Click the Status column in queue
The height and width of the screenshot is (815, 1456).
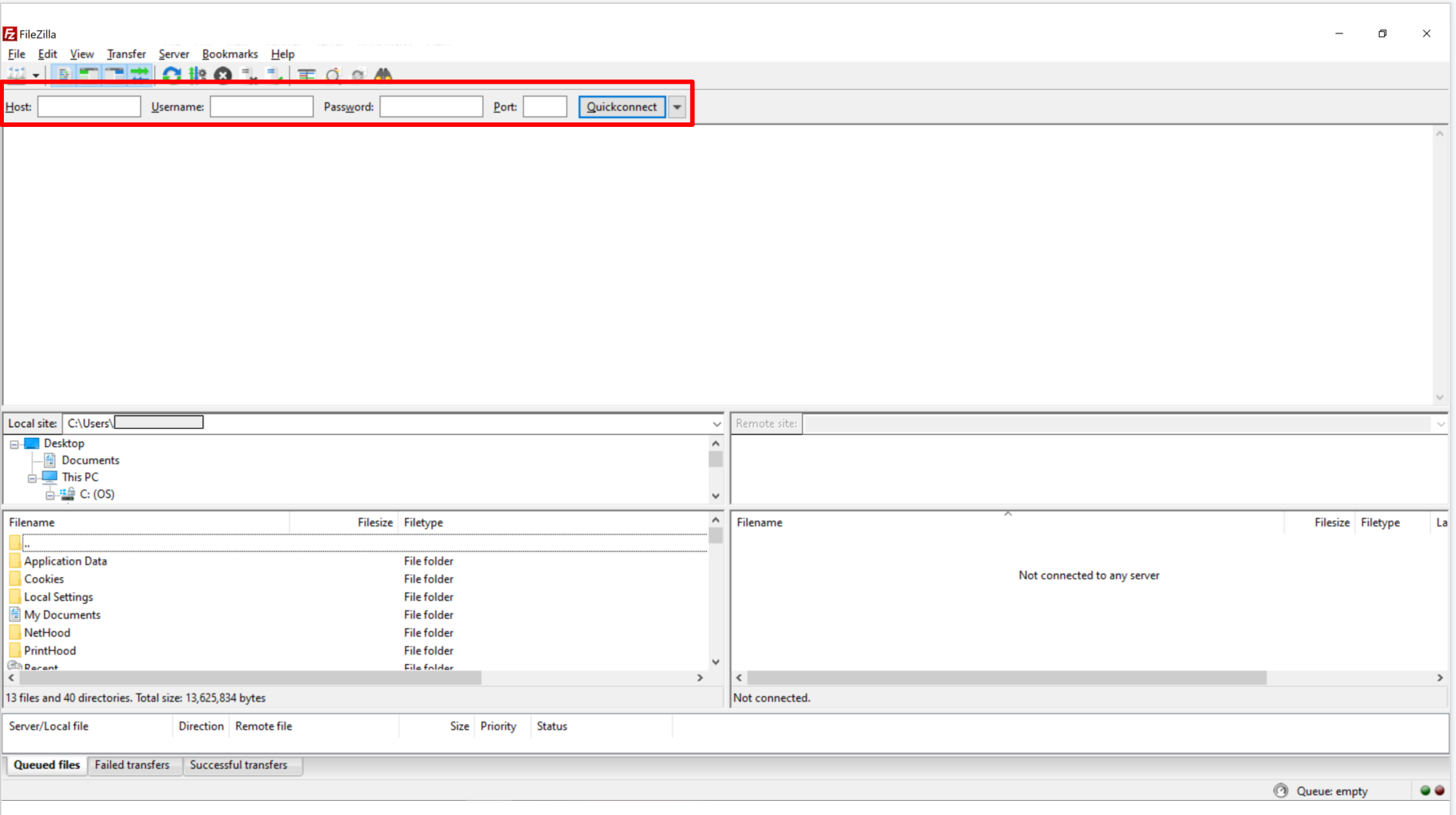pos(601,726)
